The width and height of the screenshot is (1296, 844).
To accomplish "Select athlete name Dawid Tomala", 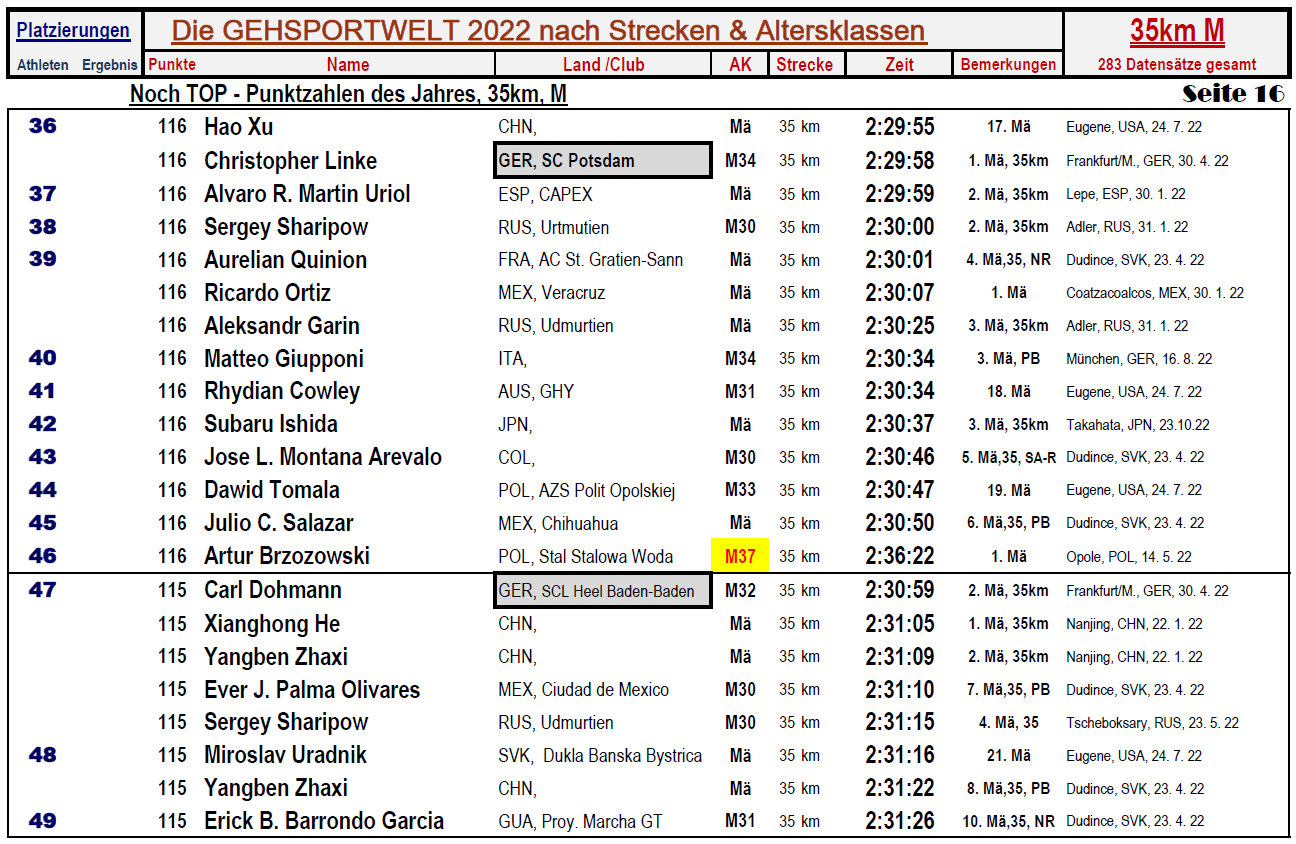I will click(x=272, y=490).
